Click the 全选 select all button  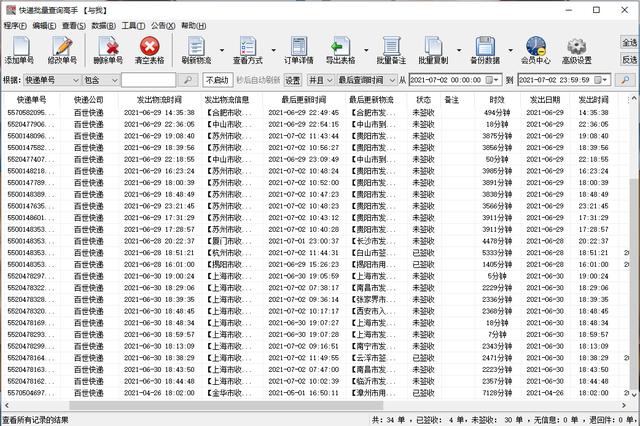point(629,42)
